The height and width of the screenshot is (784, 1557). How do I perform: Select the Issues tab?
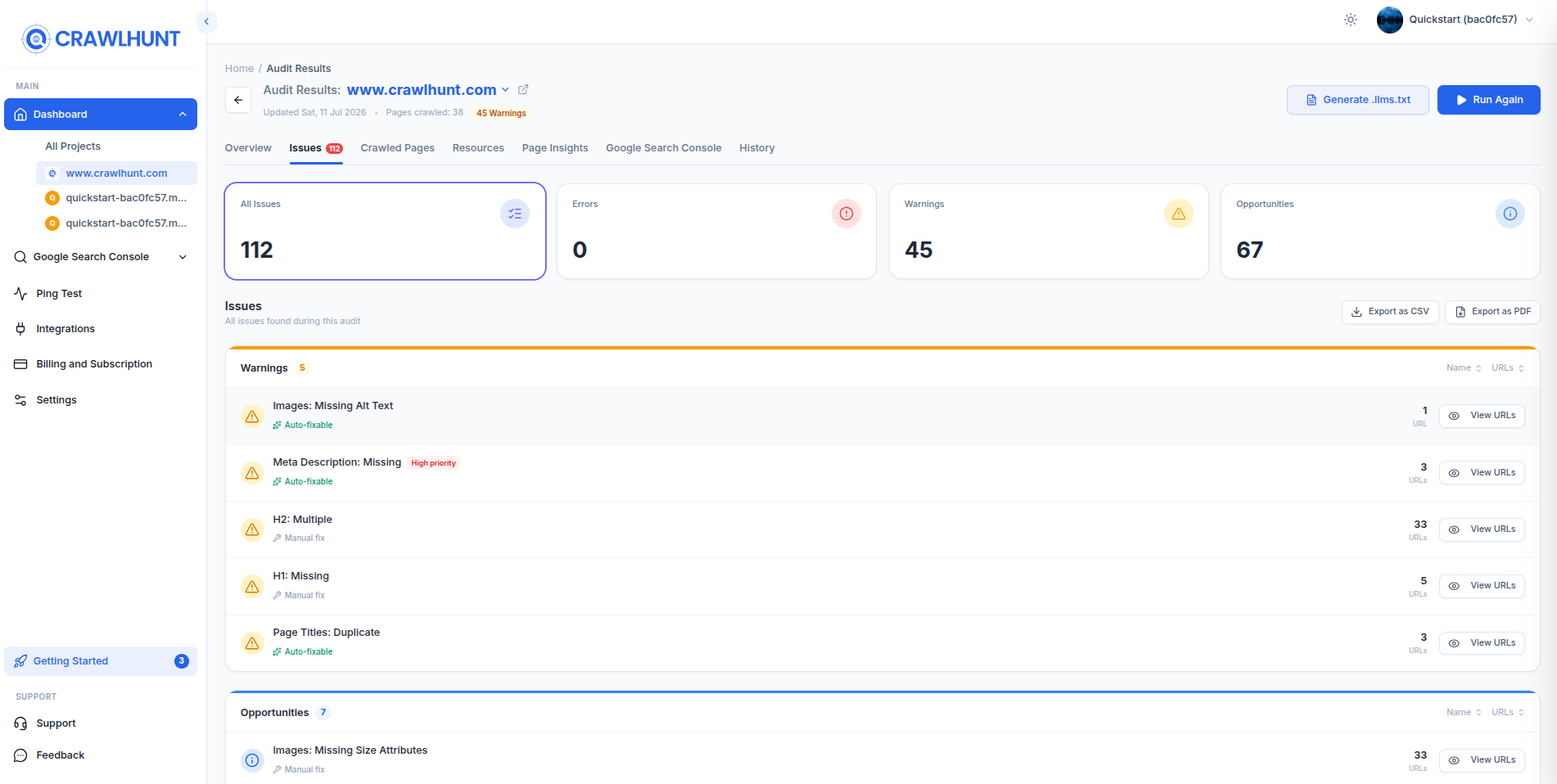coord(316,148)
